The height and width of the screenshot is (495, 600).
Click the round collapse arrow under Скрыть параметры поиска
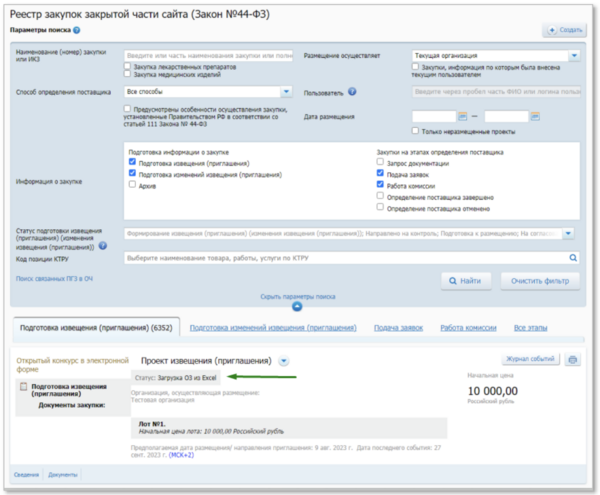[298, 305]
